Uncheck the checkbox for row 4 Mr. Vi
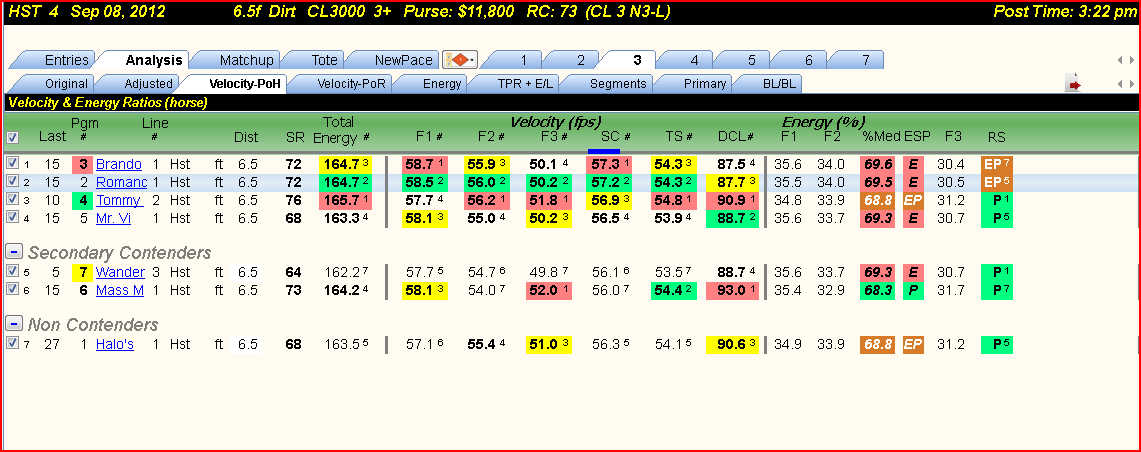Viewport: 1141px width, 452px height. [x=12, y=217]
